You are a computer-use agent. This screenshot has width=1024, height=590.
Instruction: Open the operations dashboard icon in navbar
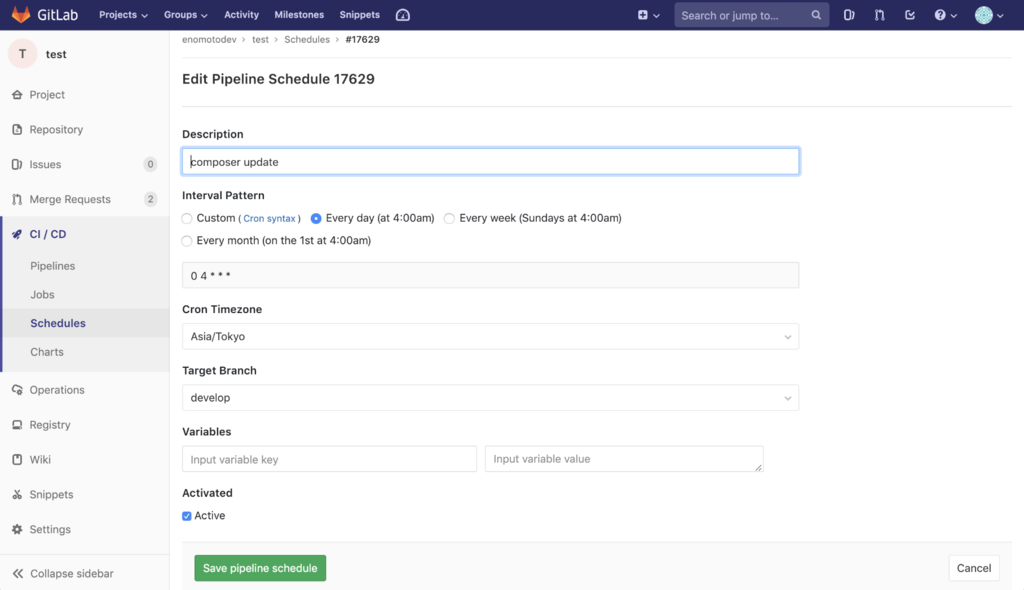coord(403,15)
